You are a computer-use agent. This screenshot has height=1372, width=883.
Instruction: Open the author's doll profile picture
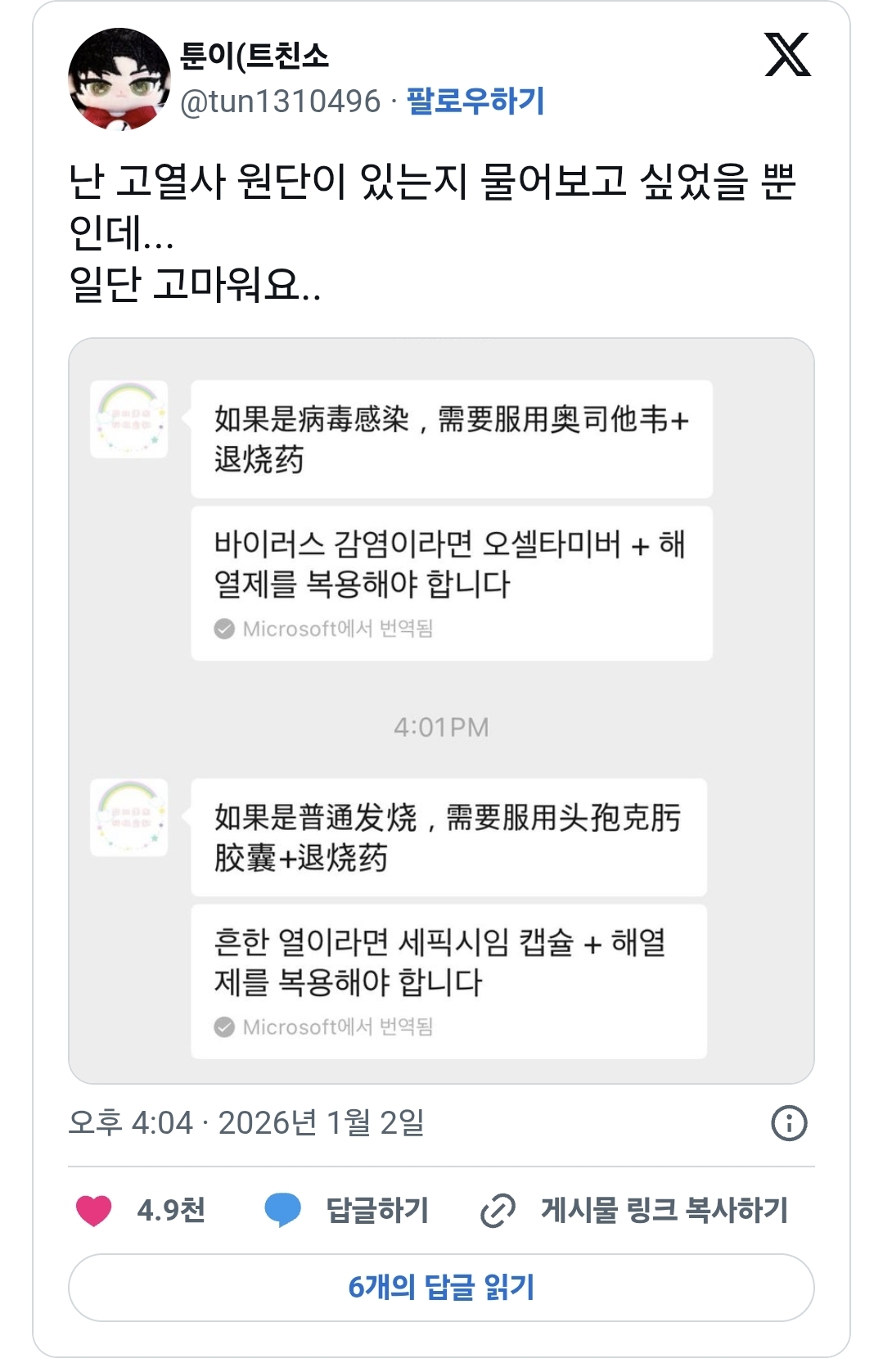(x=119, y=79)
